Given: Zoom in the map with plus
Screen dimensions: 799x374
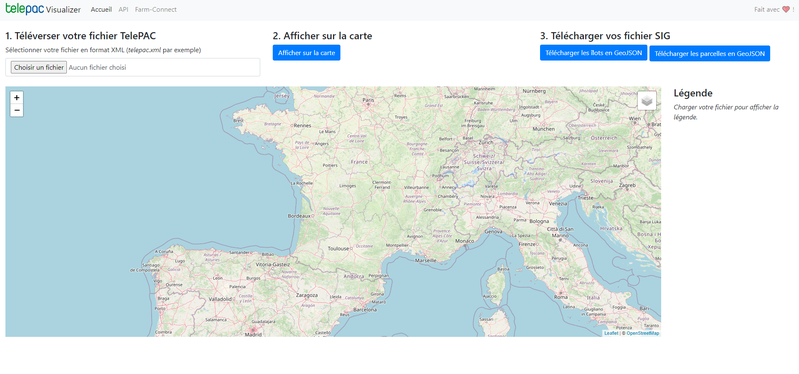Looking at the screenshot, I should click(17, 97).
